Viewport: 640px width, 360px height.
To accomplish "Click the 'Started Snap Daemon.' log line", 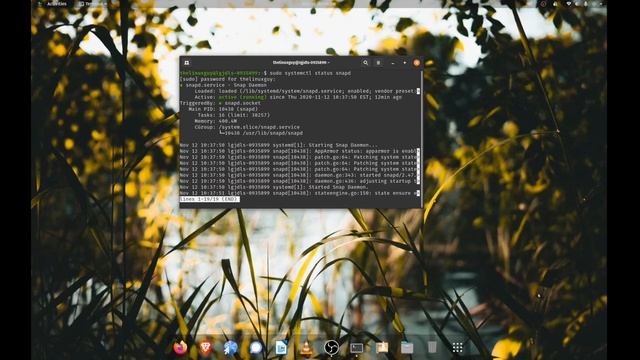I will (274, 187).
